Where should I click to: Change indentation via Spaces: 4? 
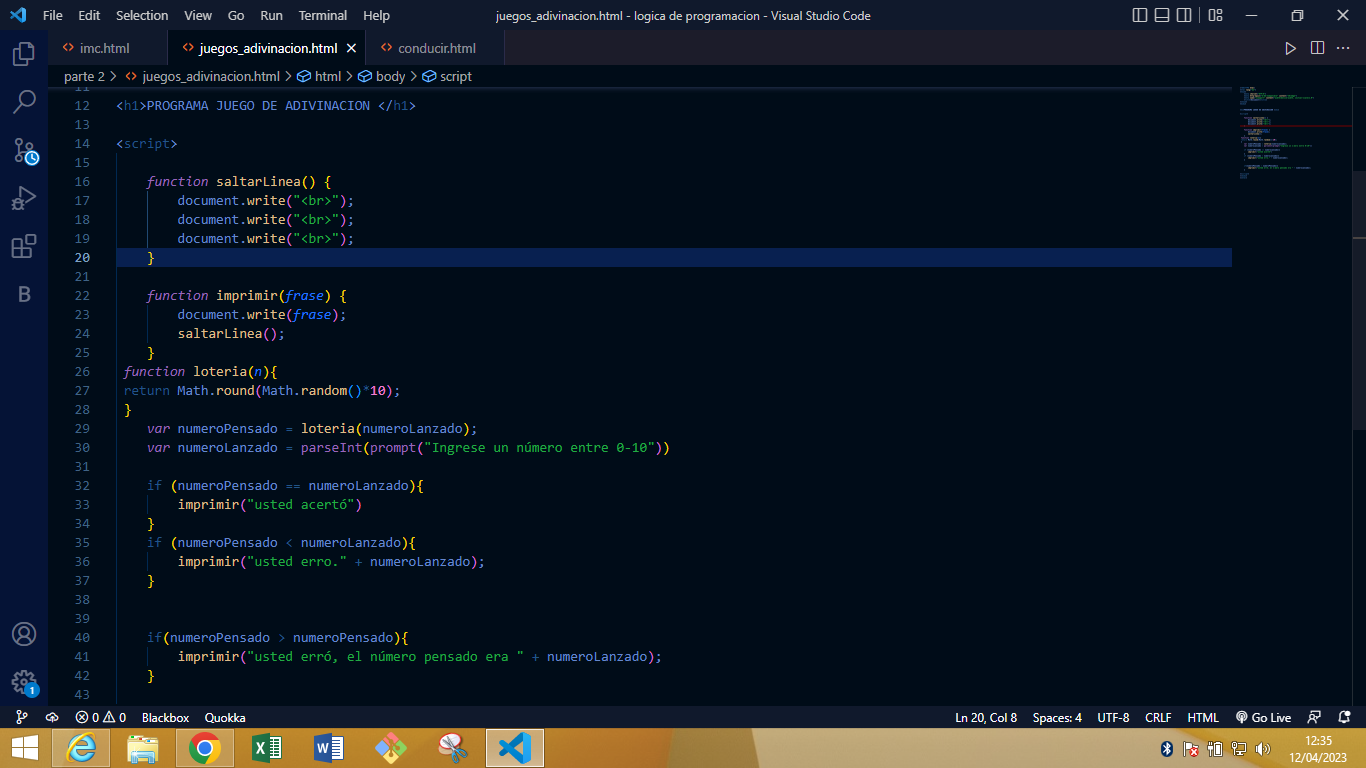point(1057,718)
